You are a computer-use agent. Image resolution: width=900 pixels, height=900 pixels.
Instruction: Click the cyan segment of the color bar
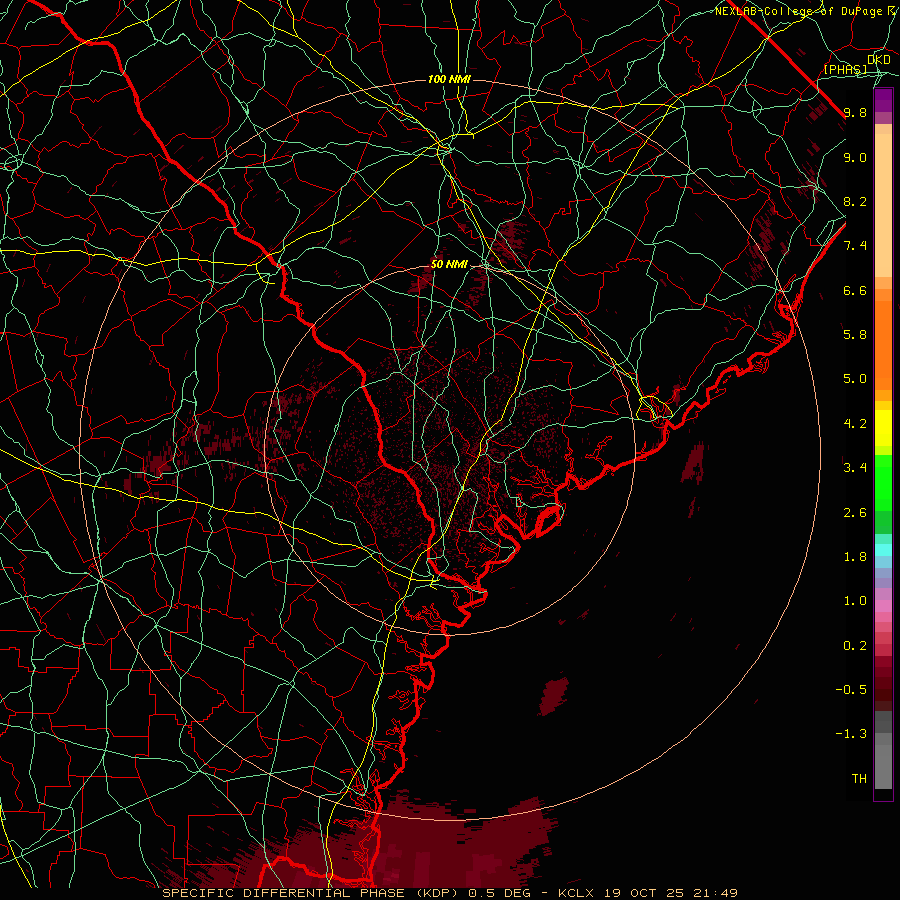(x=883, y=549)
